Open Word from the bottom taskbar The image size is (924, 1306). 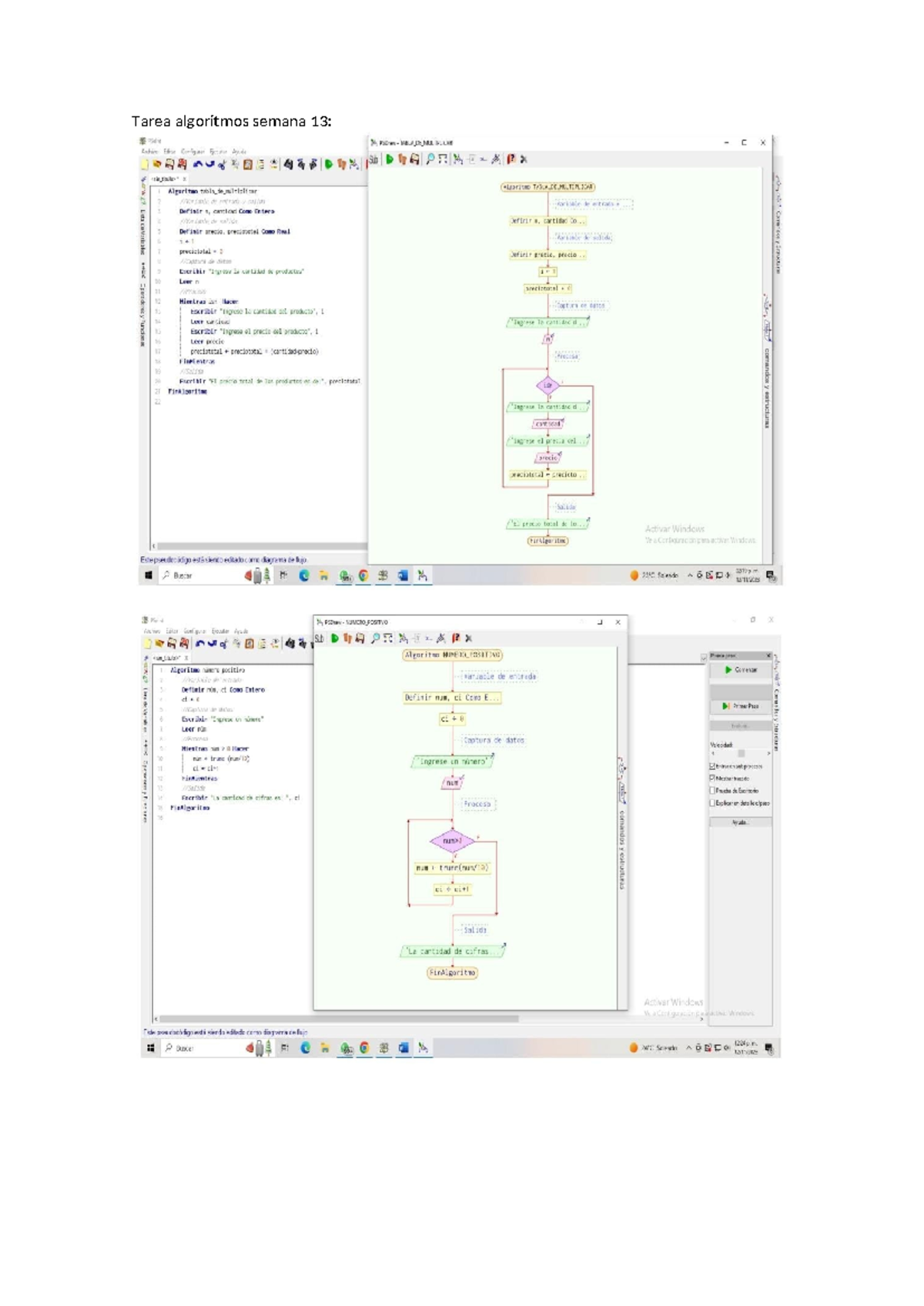tap(403, 1048)
